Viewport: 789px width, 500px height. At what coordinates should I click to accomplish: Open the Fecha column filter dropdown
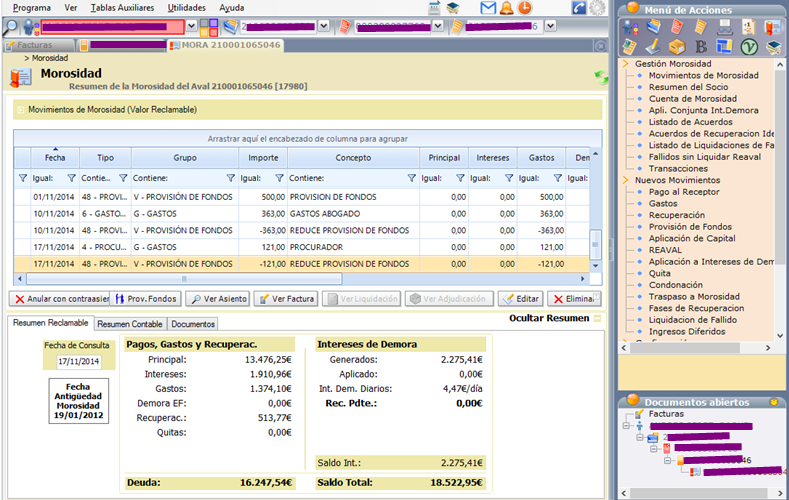[x=71, y=178]
